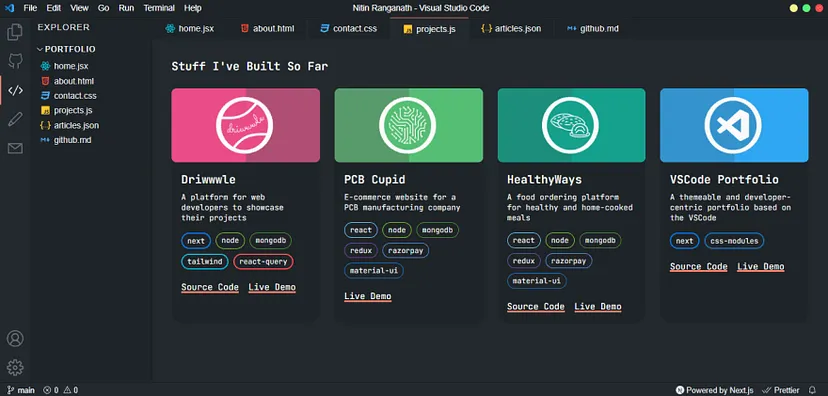Open the settings gear icon
The width and height of the screenshot is (828, 396).
coord(15,367)
